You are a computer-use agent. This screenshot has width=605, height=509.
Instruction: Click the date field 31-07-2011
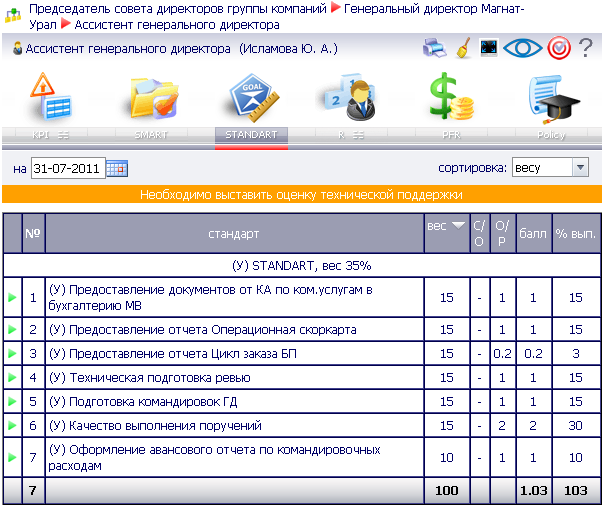pyautogui.click(x=68, y=168)
